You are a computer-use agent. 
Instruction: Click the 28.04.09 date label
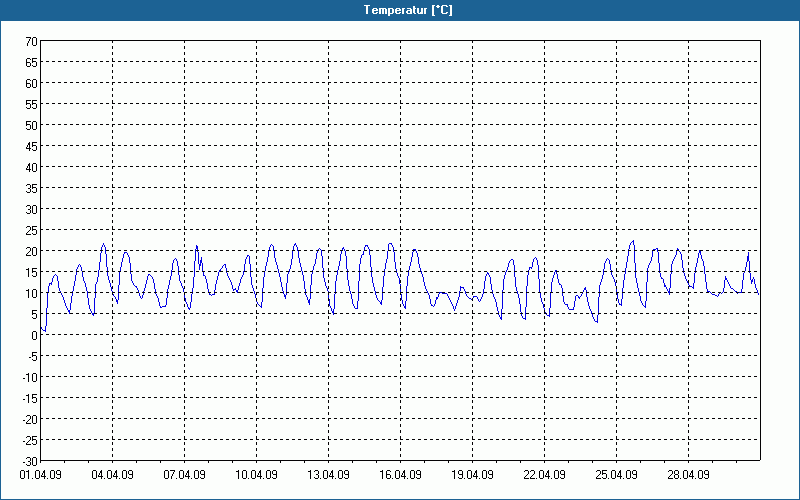point(688,475)
